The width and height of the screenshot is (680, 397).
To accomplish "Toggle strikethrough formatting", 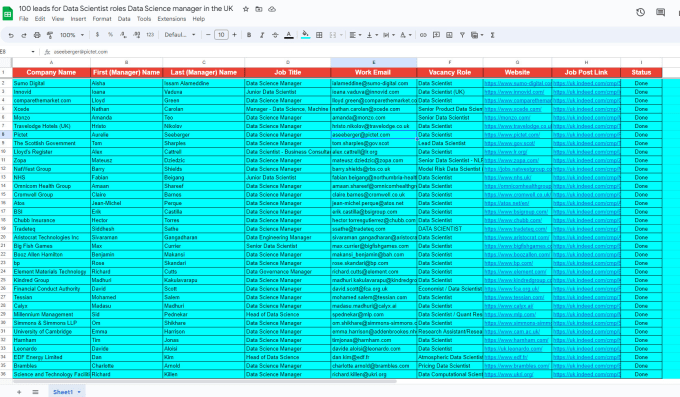I will tap(275, 35).
